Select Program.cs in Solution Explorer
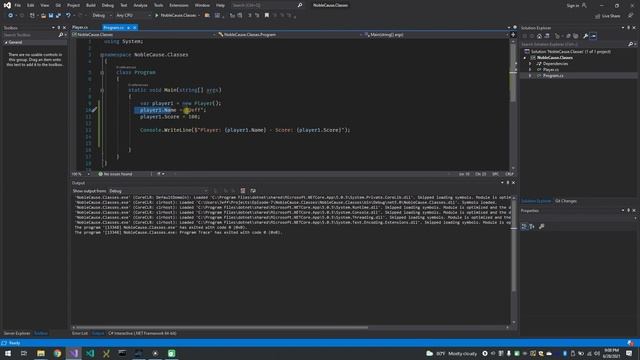Screen dimensions: 640x360 tap(553, 76)
